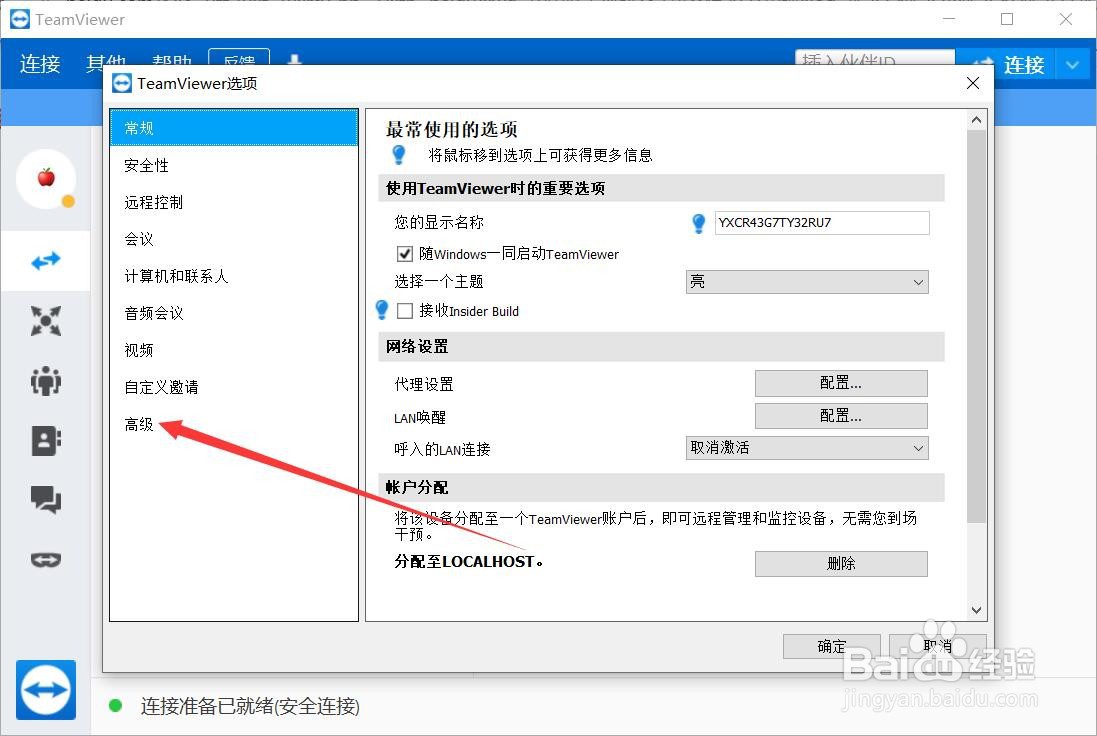Click the TeamViewer icon in the main title bar
Screen dimensions: 1097x736
[20, 19]
